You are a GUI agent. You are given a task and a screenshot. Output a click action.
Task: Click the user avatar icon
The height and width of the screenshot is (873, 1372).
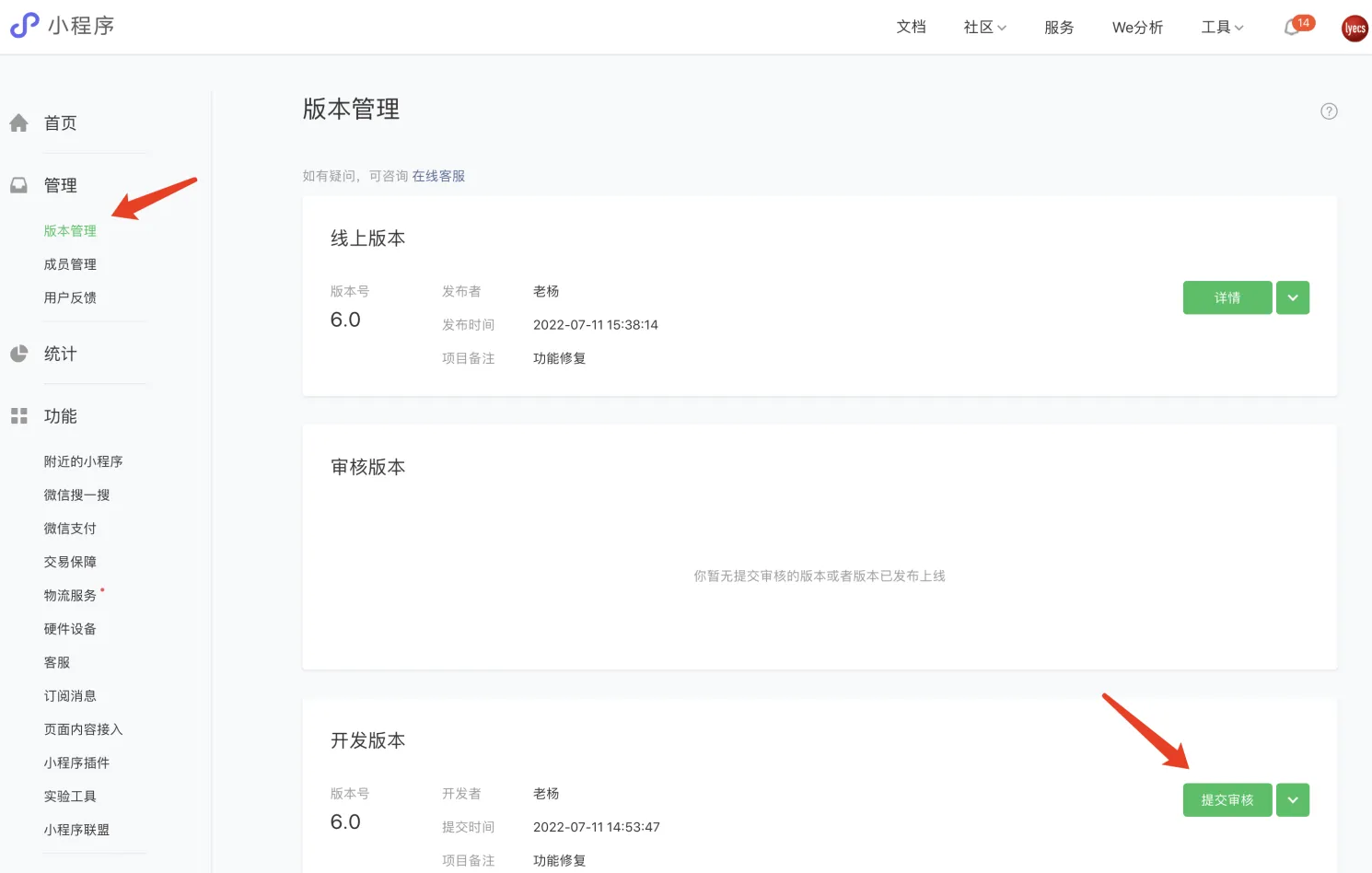click(x=1355, y=29)
